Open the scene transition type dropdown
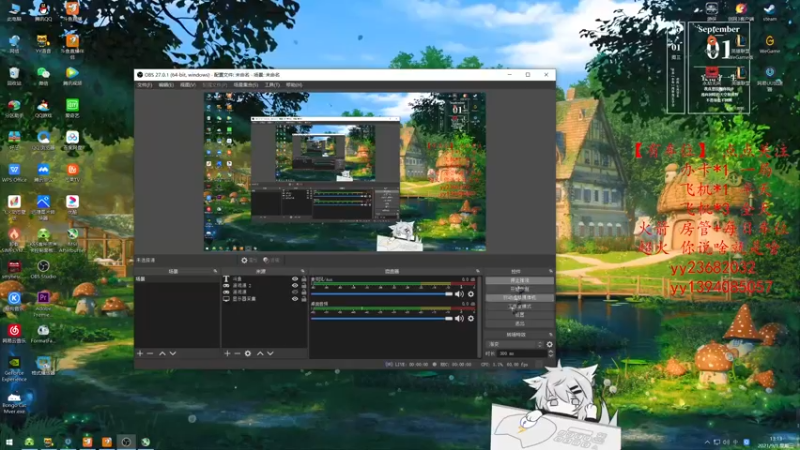The image size is (800, 450). [x=515, y=344]
